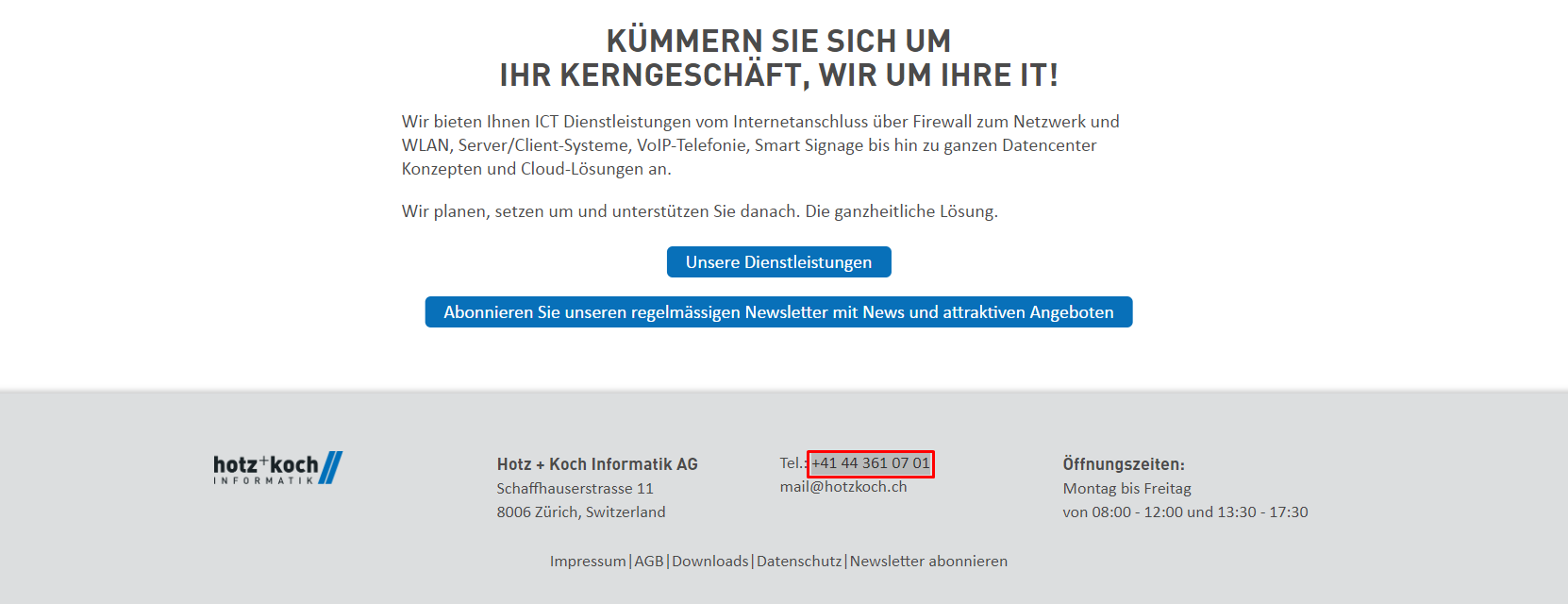
Task: Open the Unsere Dienstleistungen button
Action: pyautogui.click(x=778, y=262)
